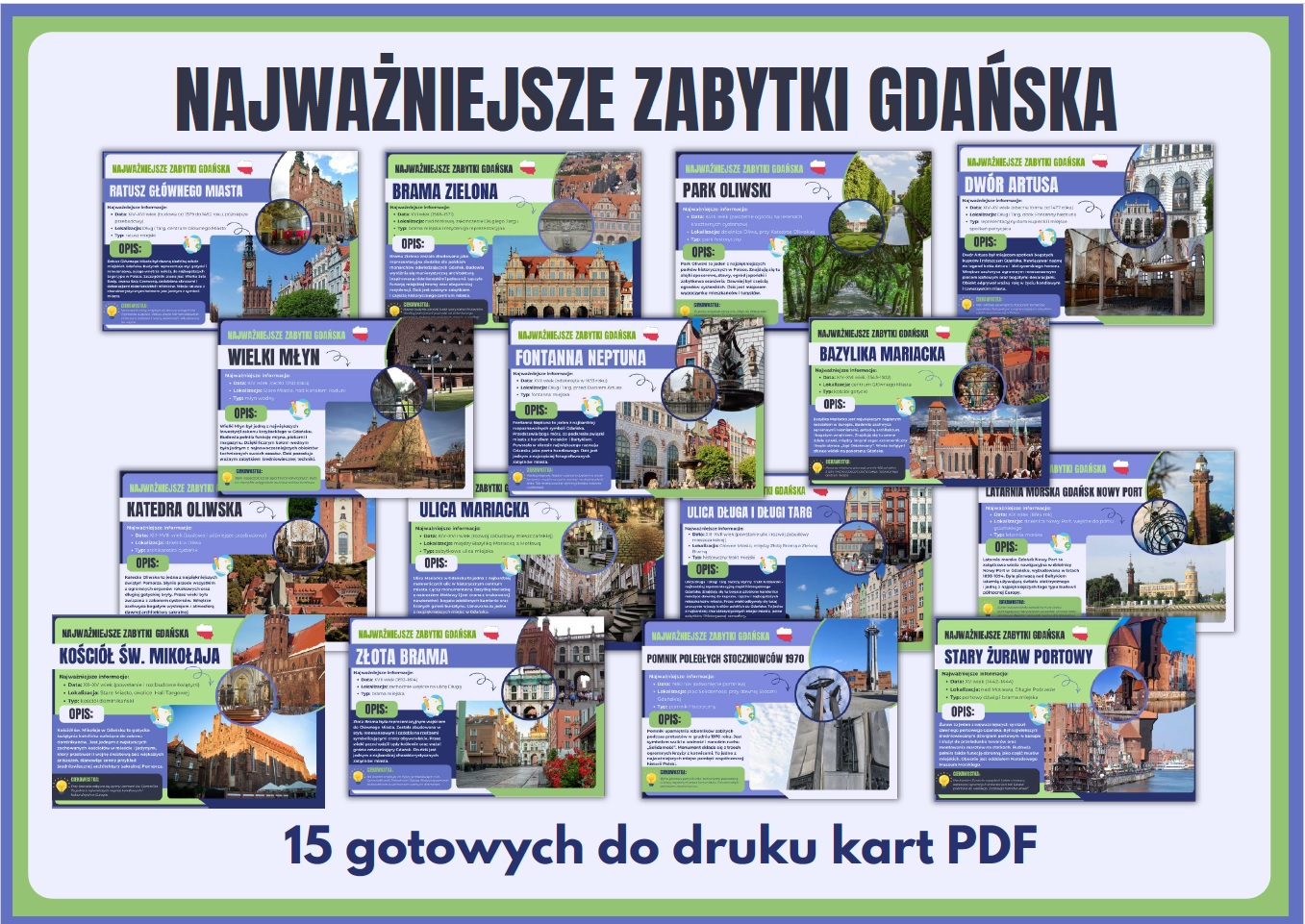This screenshot has height=924, width=1305.
Task: Click the Polish flag on Dwór Artusa card
Action: 1099,162
